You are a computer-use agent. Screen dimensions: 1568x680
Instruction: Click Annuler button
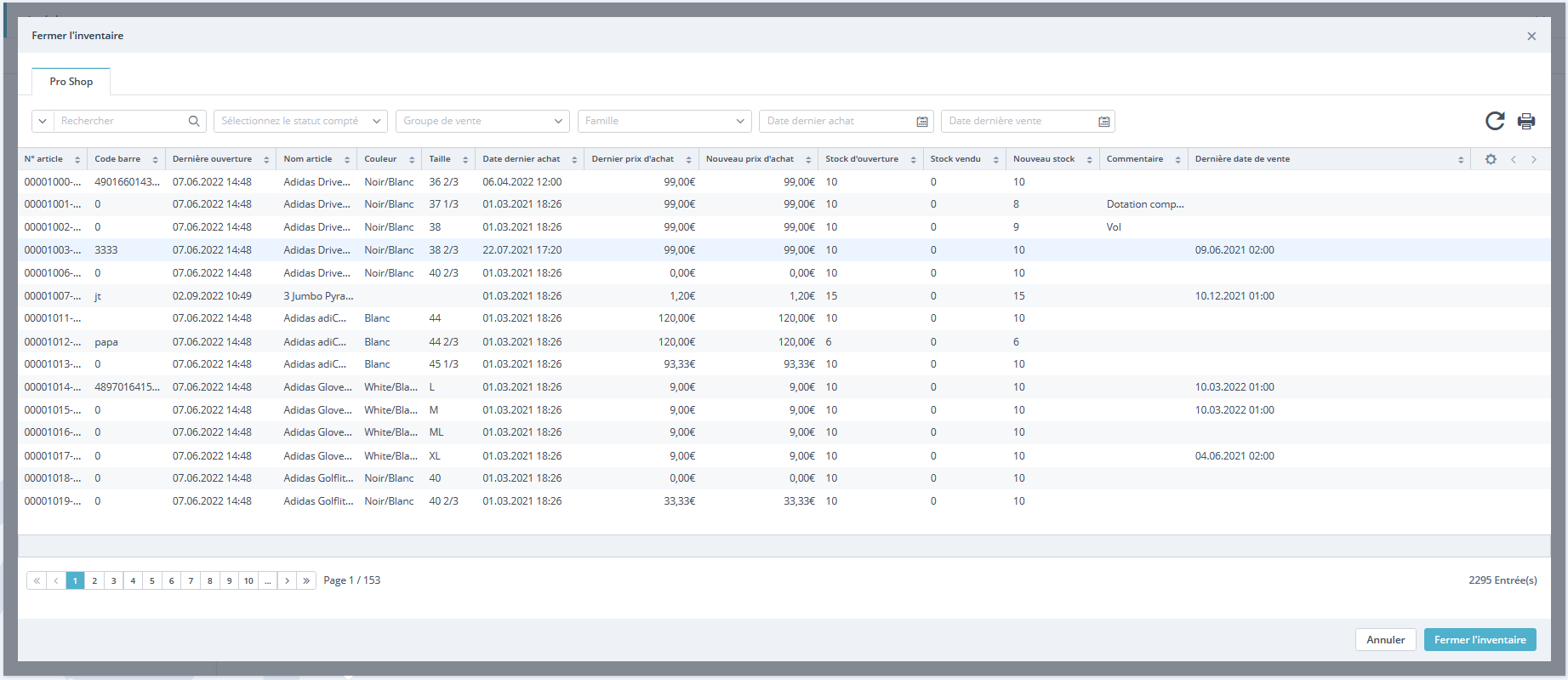click(1386, 640)
